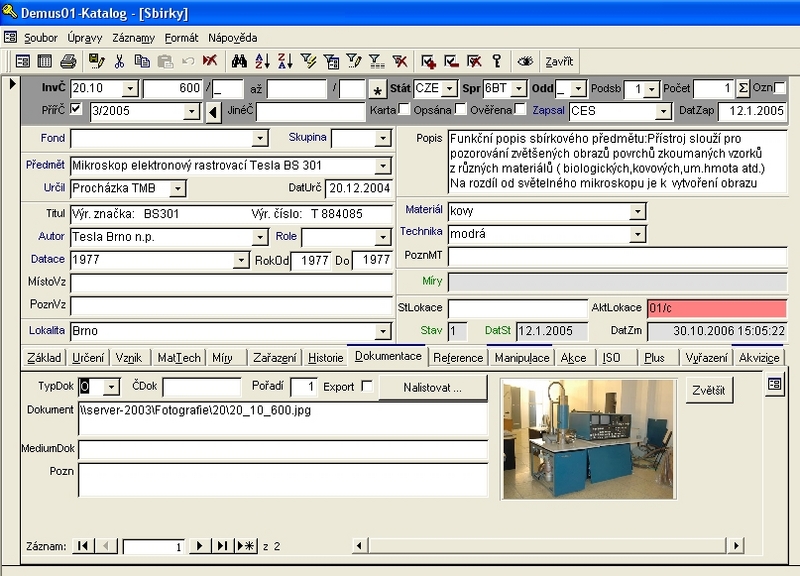
Task: Filter by form funnel icon
Action: [x=332, y=62]
